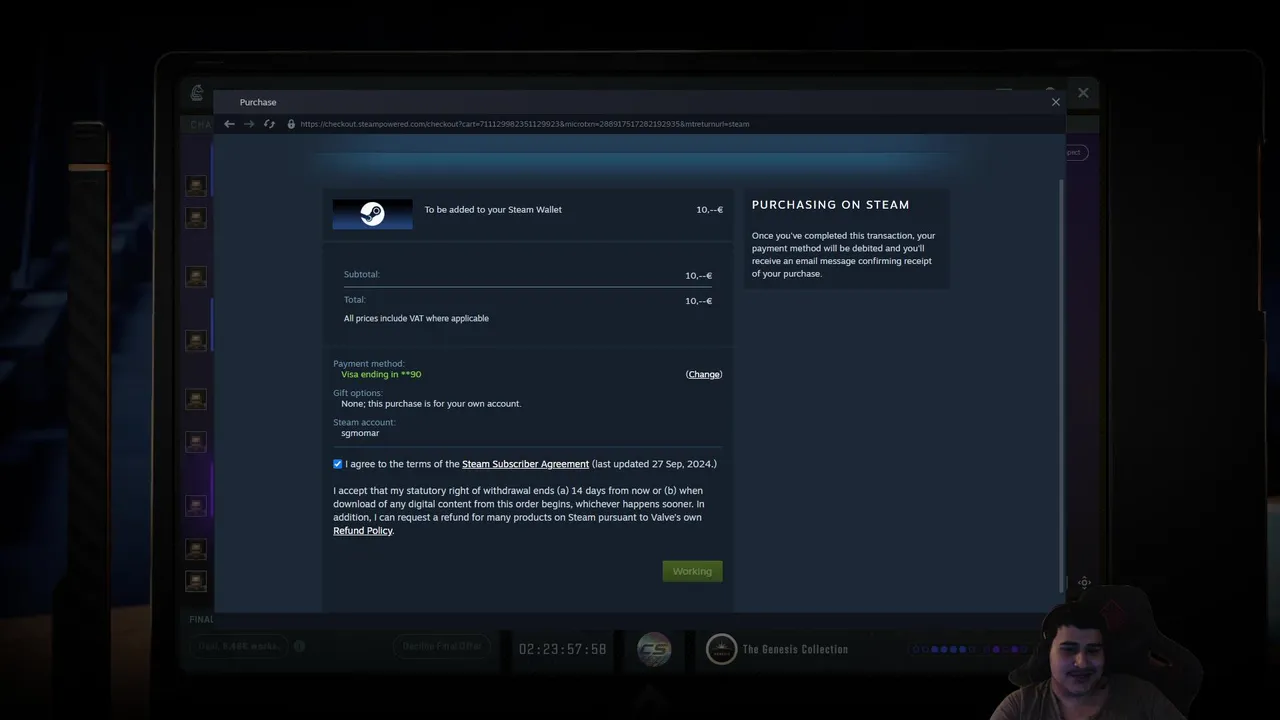This screenshot has height=720, width=1280.
Task: Toggle the Steam Subscriber Agreement checkbox
Action: pos(337,464)
